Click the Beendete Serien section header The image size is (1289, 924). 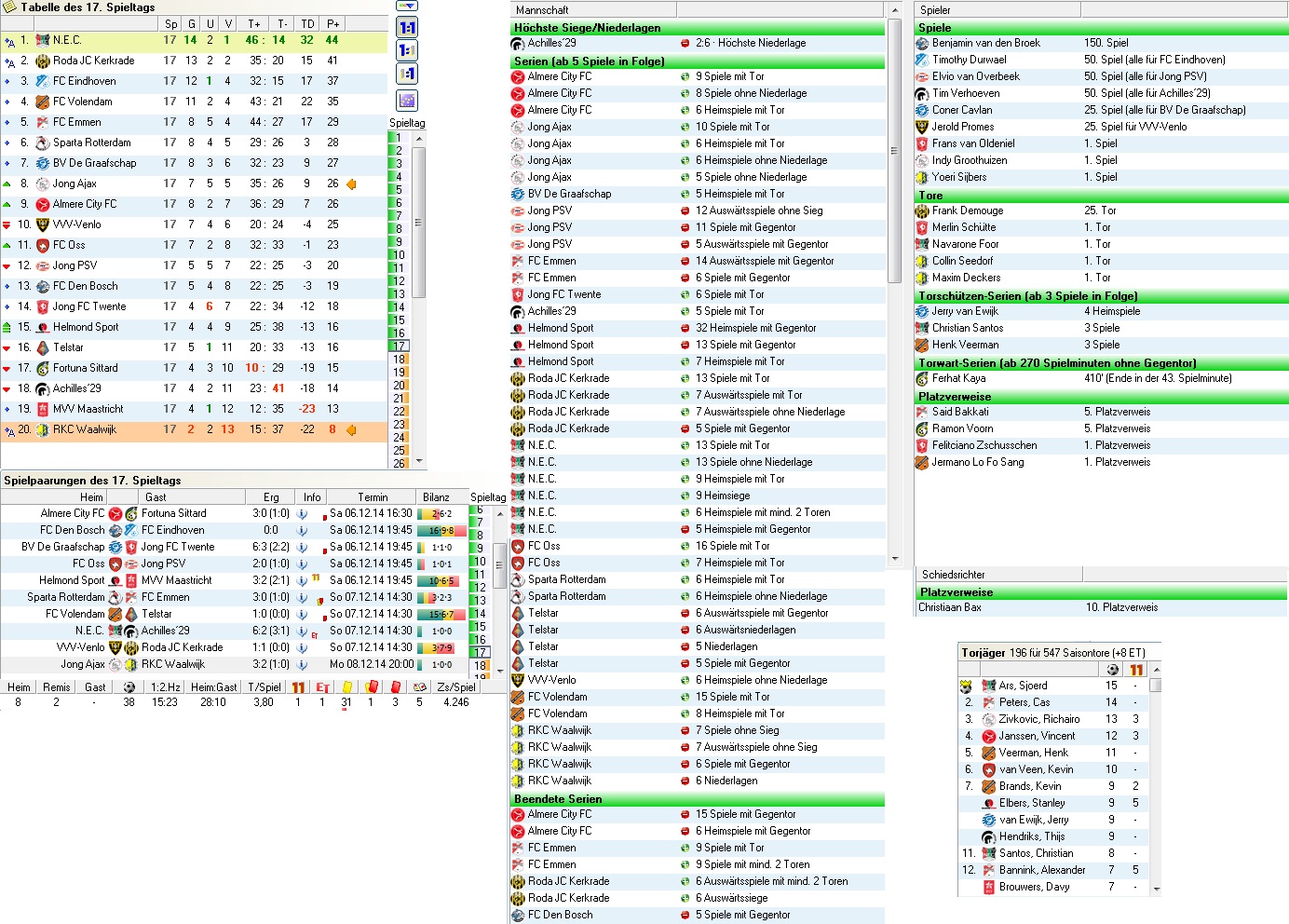tap(698, 799)
